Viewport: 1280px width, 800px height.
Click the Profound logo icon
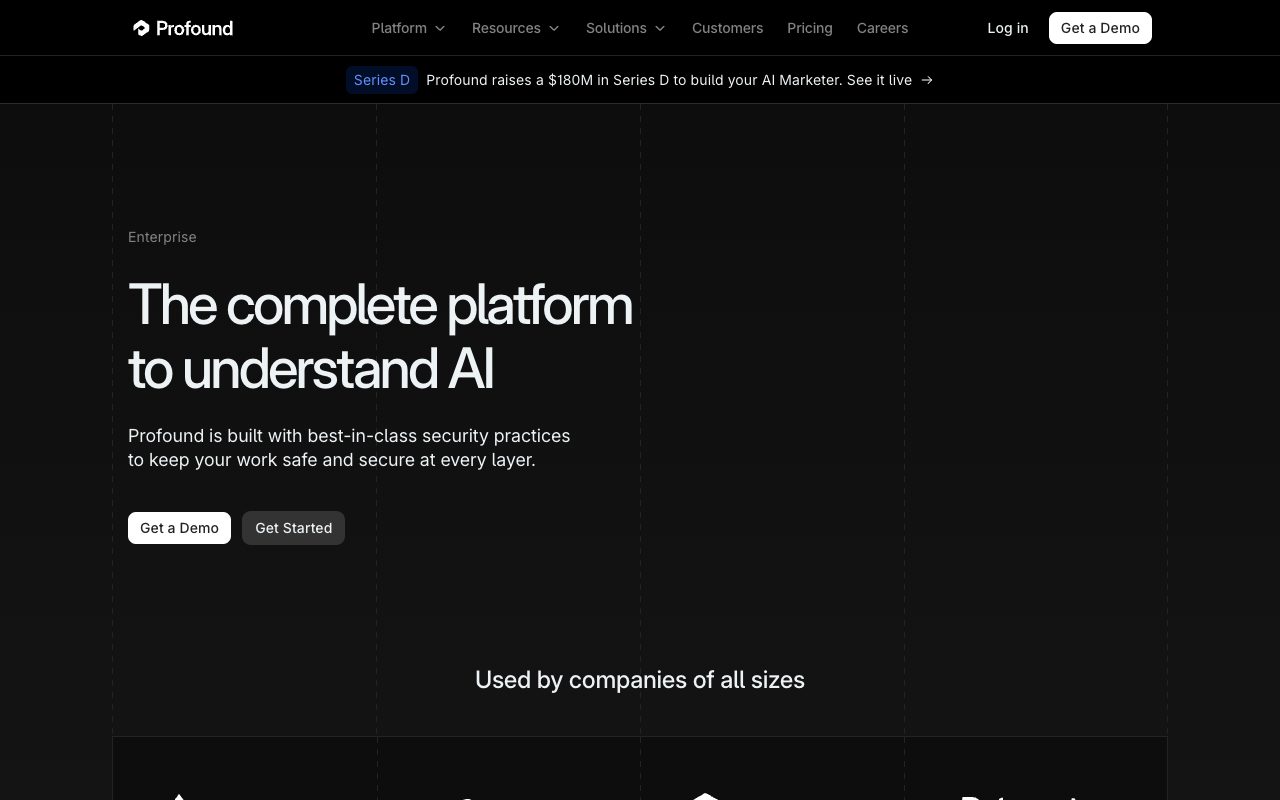[x=141, y=28]
